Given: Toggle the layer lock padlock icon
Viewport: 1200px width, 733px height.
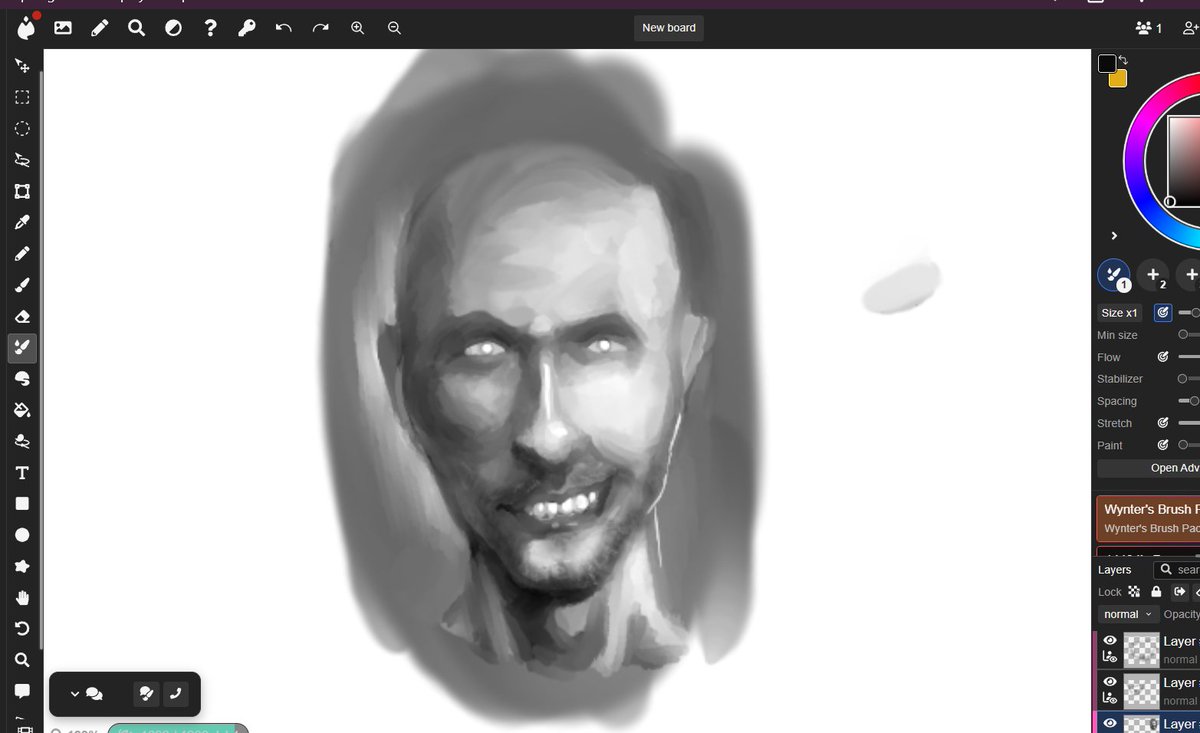Looking at the screenshot, I should click(x=1156, y=592).
